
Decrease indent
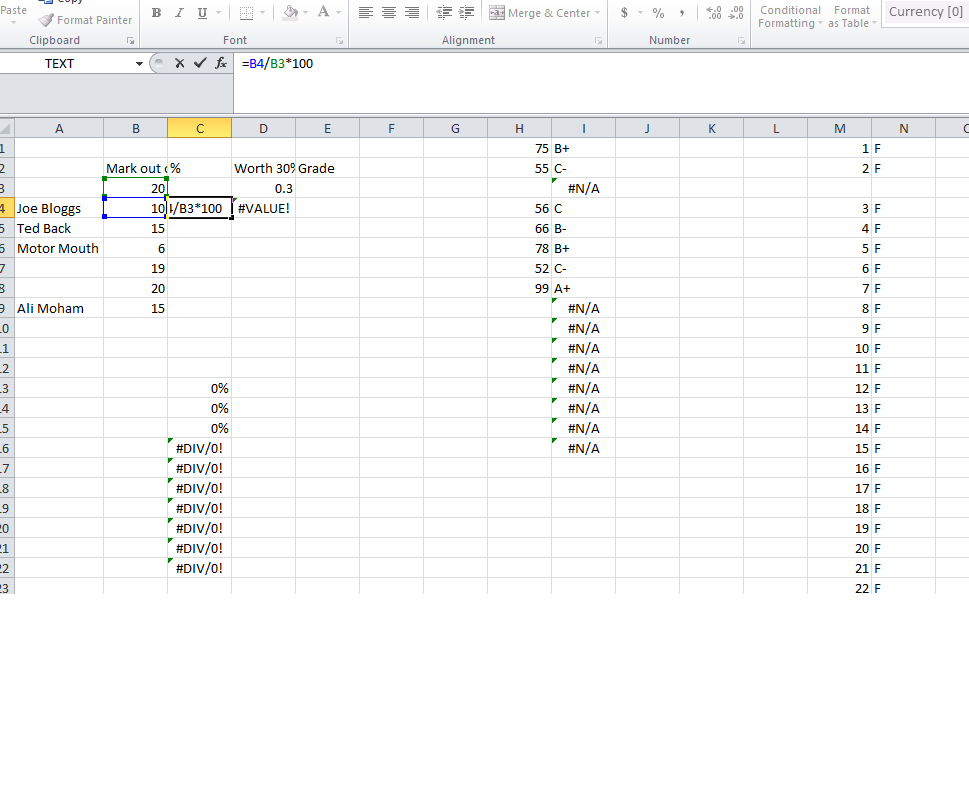coord(444,12)
